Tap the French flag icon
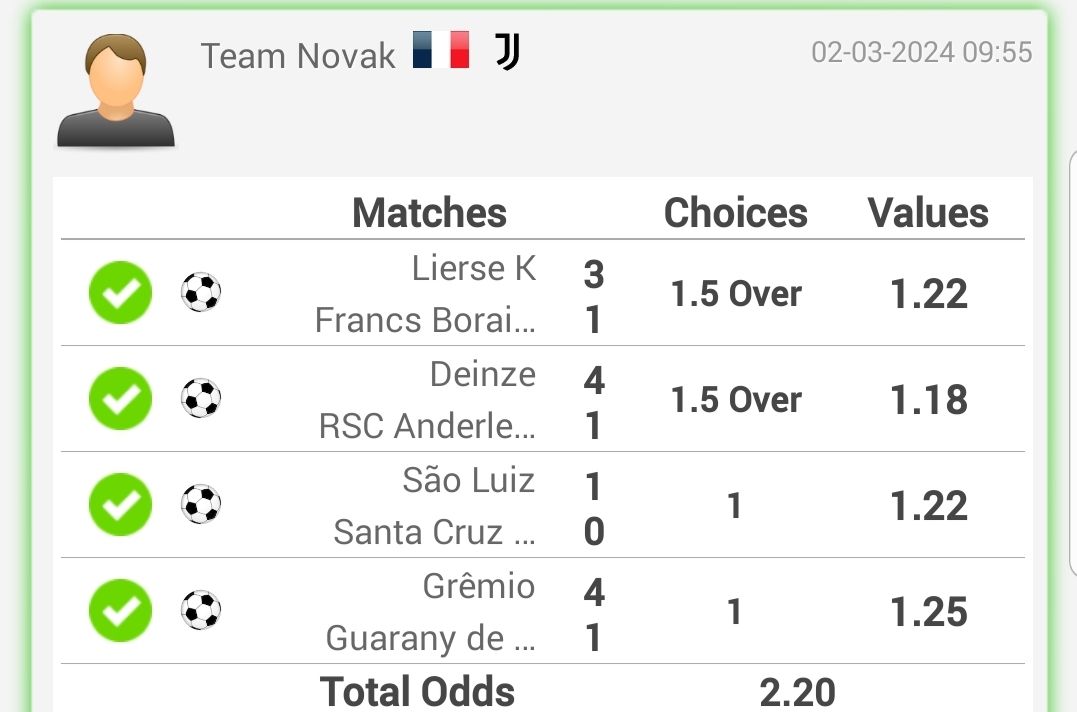The width and height of the screenshot is (1077, 712). click(x=441, y=49)
